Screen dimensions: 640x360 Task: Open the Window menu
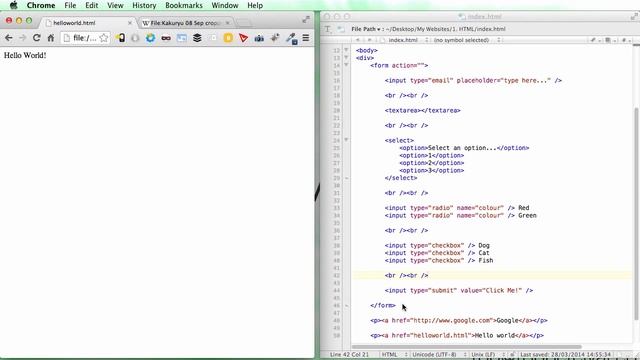point(225,5)
